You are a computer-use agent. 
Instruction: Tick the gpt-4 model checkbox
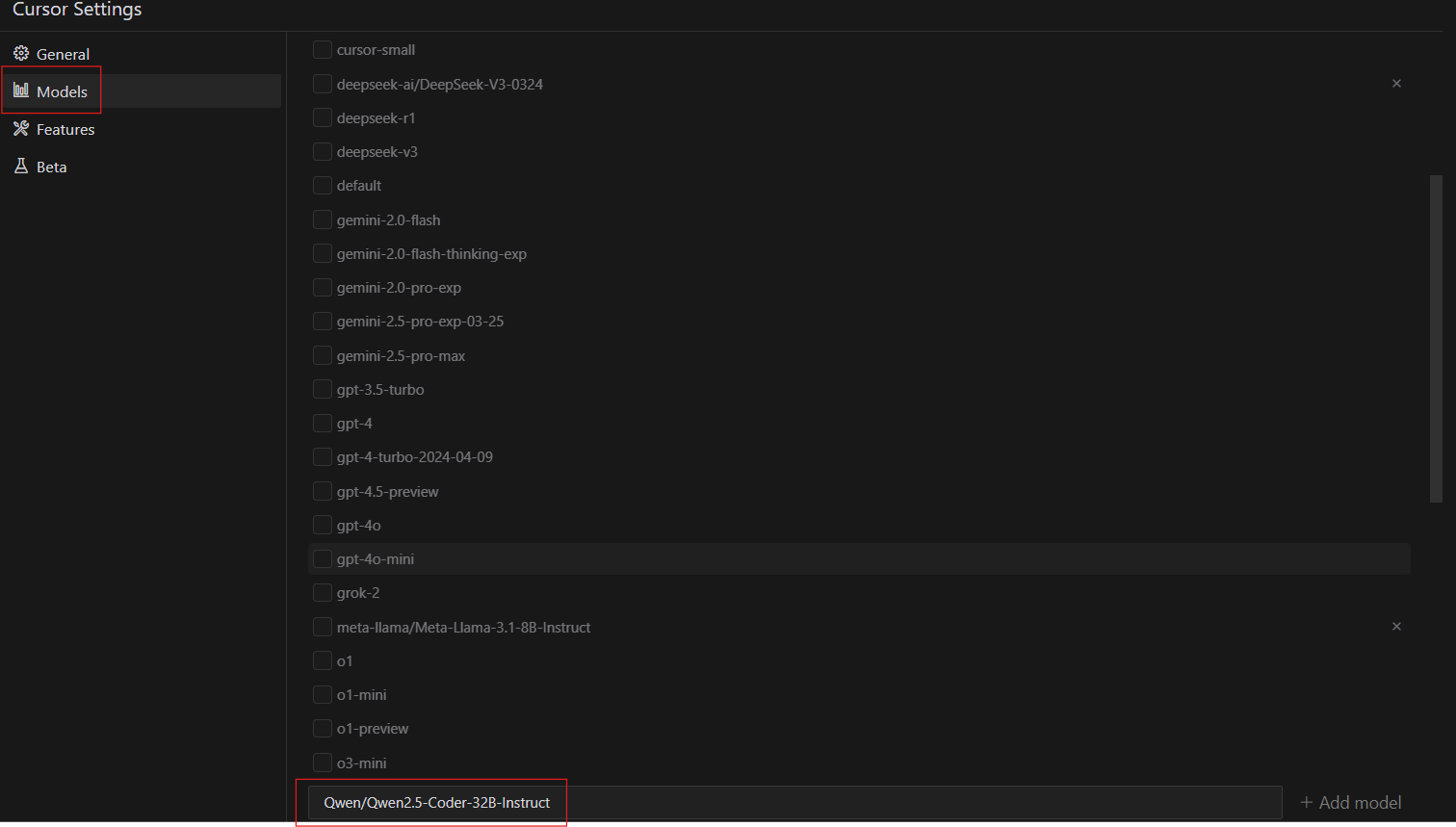[x=323, y=423]
